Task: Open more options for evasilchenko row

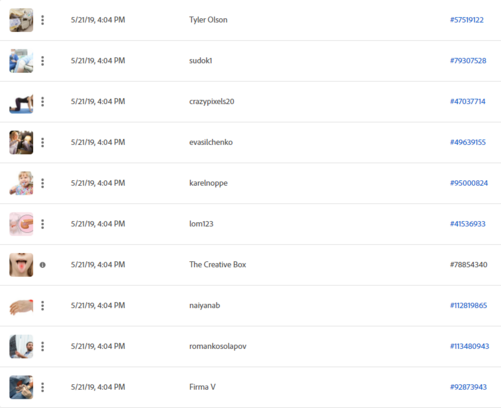Action: [x=42, y=142]
